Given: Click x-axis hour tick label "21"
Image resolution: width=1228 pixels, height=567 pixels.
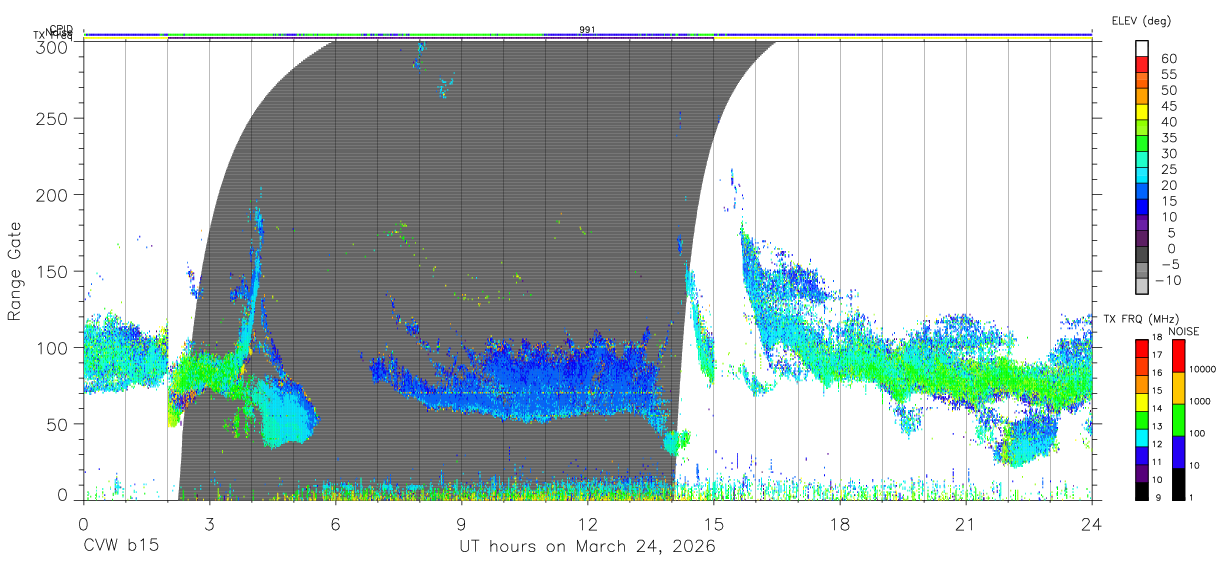Looking at the screenshot, I should [966, 524].
